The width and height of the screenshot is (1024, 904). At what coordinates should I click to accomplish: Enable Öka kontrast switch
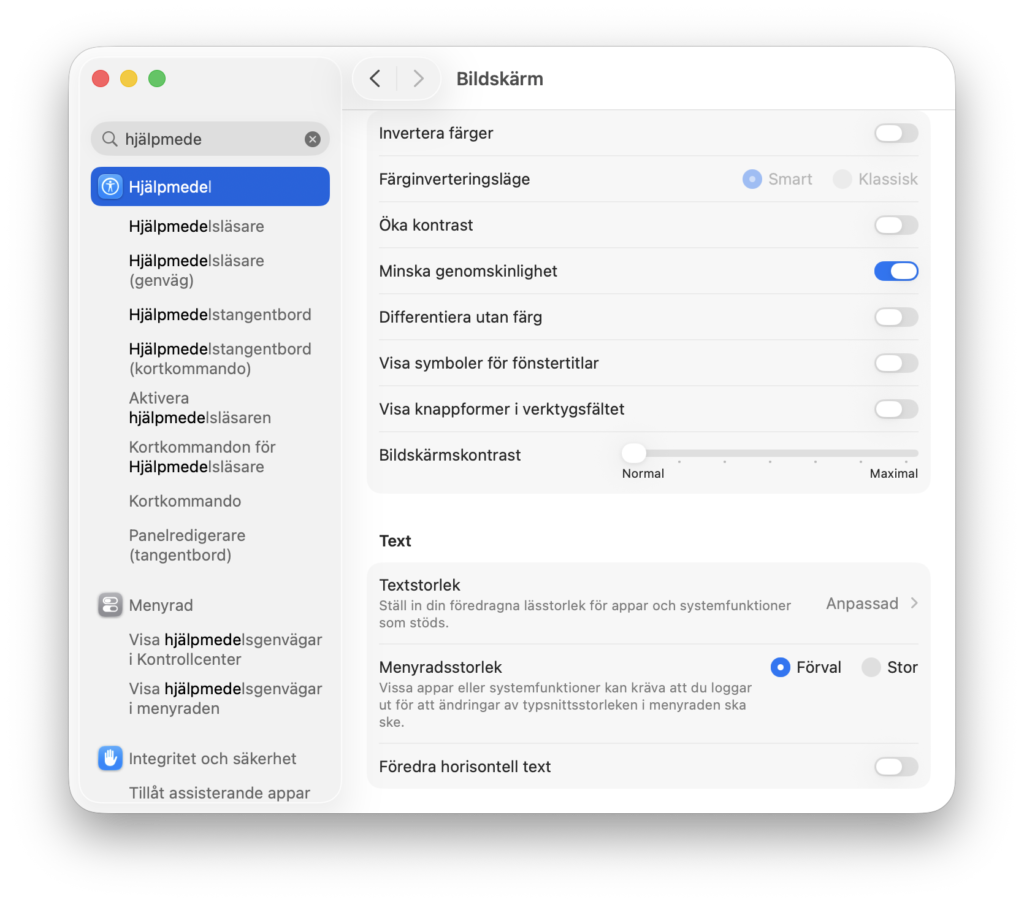(x=896, y=225)
